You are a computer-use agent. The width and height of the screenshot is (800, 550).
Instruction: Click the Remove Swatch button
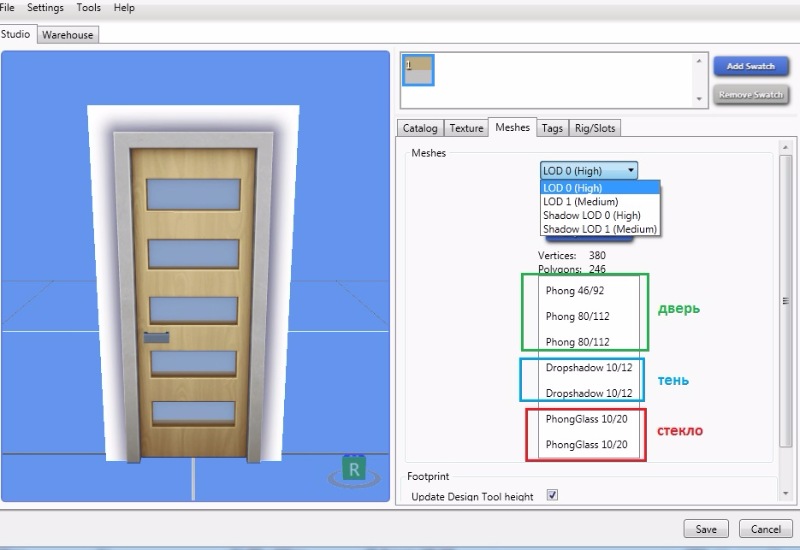pyautogui.click(x=750, y=95)
